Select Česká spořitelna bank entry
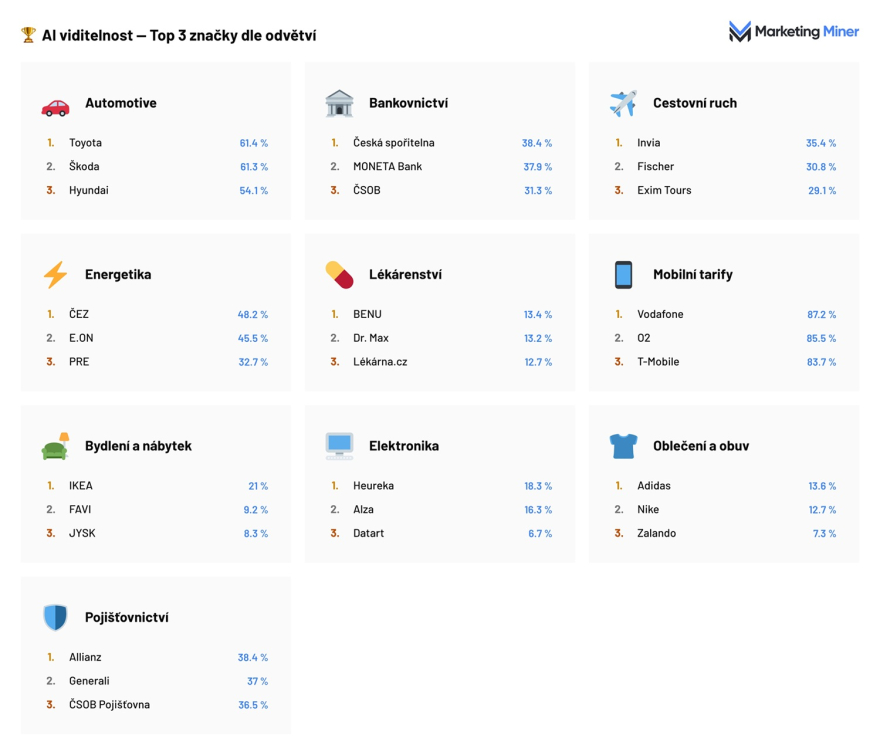 [x=393, y=143]
